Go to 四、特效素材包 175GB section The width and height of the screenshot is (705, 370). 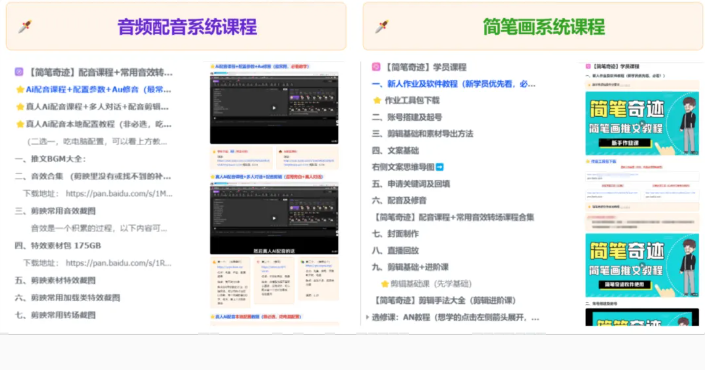(x=58, y=245)
